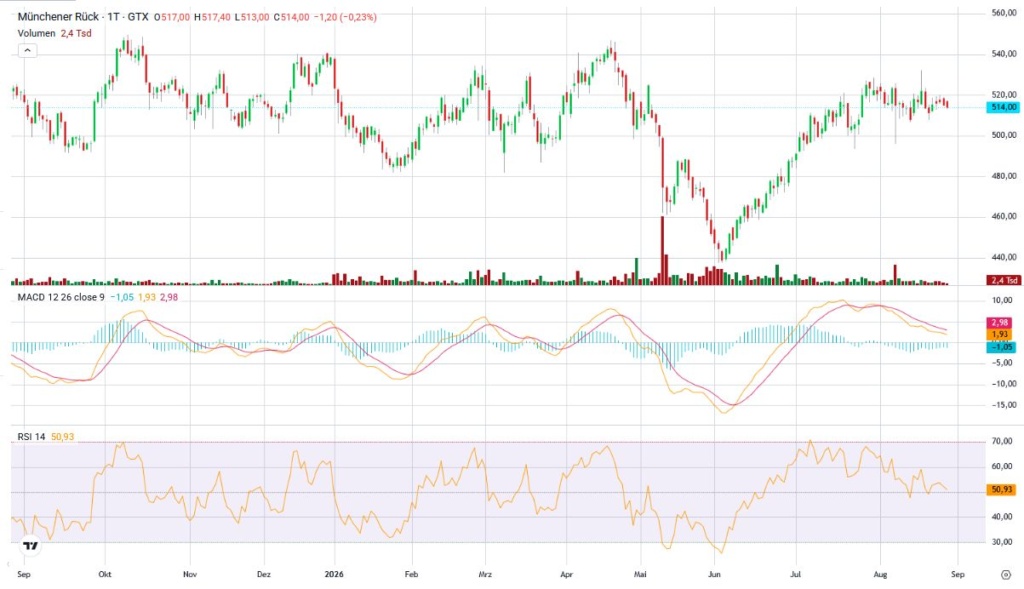Click the high value H517,40 in the header
This screenshot has width=1024, height=589.
click(212, 17)
